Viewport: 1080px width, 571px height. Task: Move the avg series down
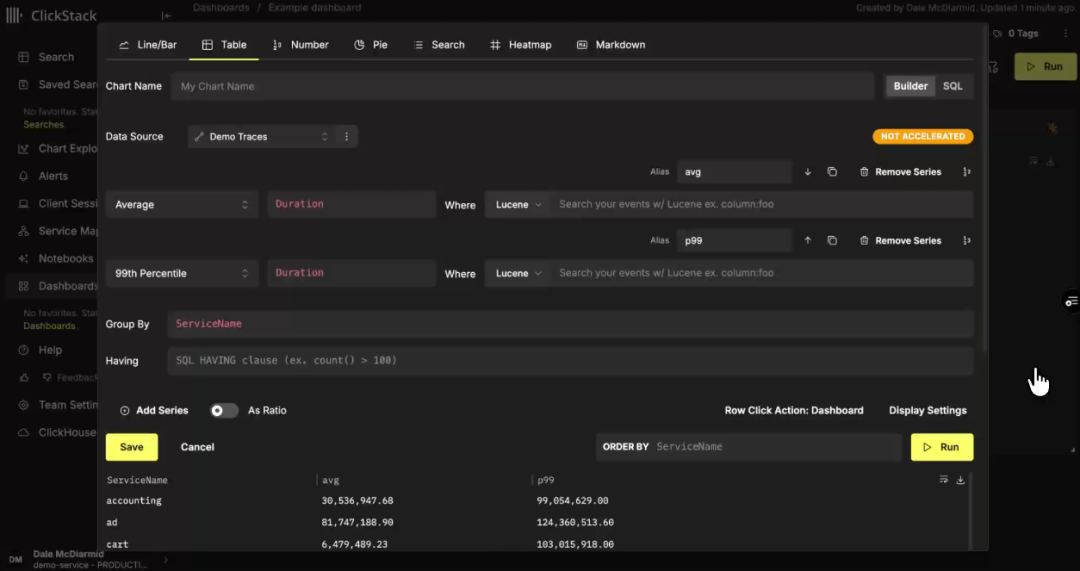[x=808, y=172]
